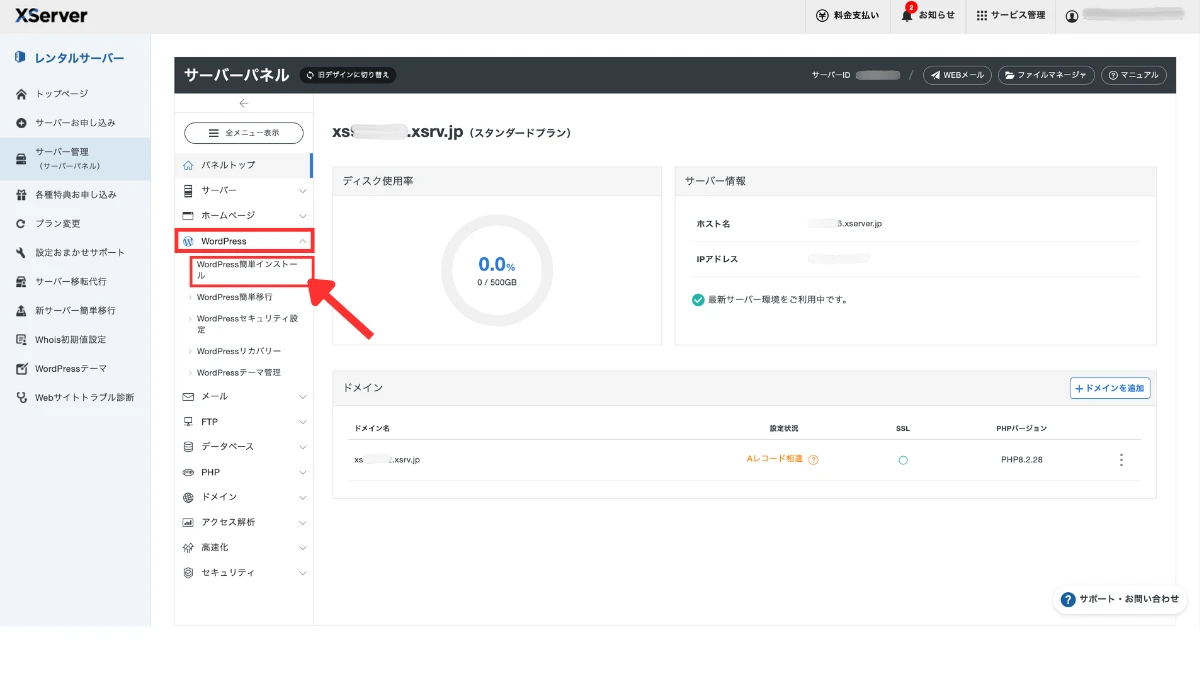Click the stethoscope icon beside Webサイトトラブル診断
Screen dimensions: 1200x680
(x=21, y=398)
